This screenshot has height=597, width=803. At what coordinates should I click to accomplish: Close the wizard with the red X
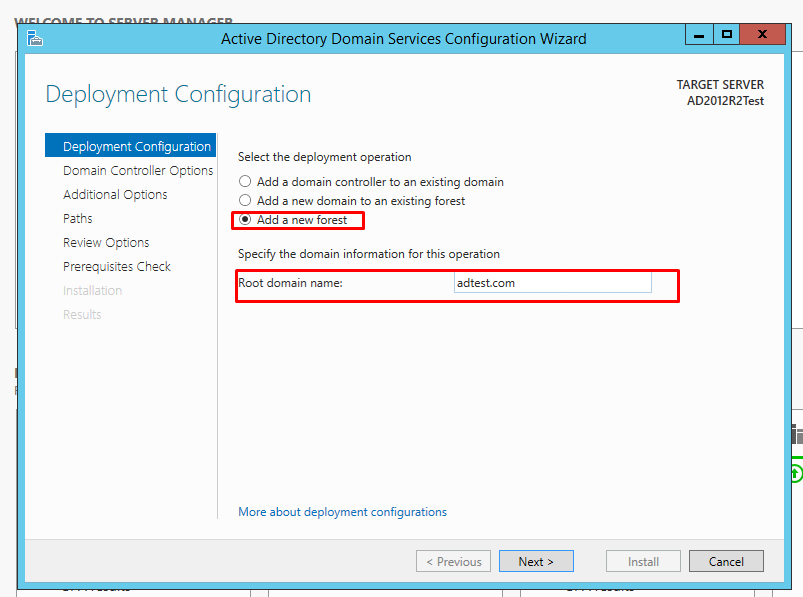click(x=763, y=35)
